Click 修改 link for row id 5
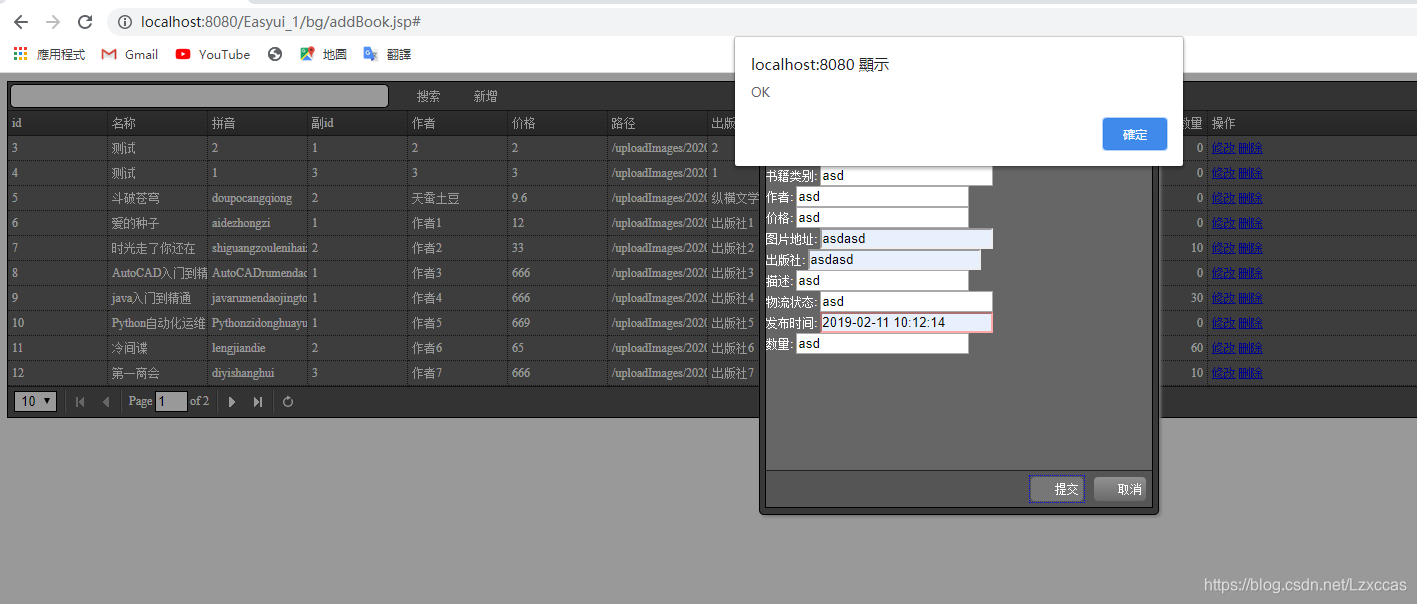 pyautogui.click(x=1223, y=198)
